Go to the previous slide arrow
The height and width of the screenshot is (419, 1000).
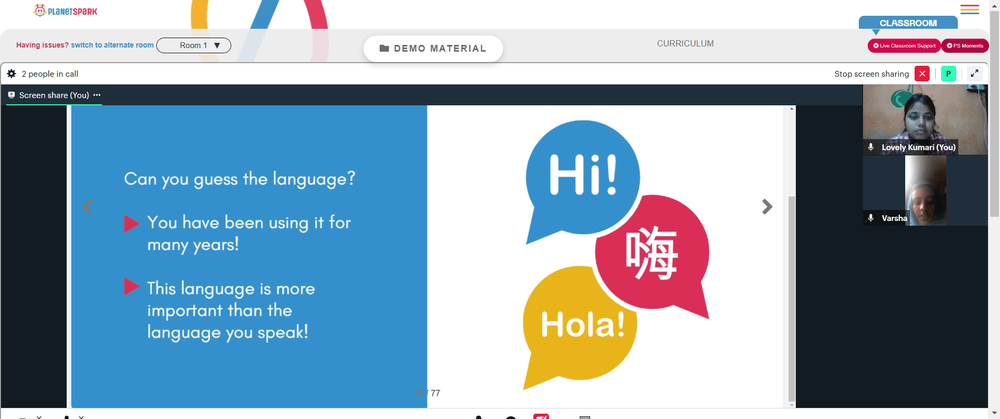[88, 206]
